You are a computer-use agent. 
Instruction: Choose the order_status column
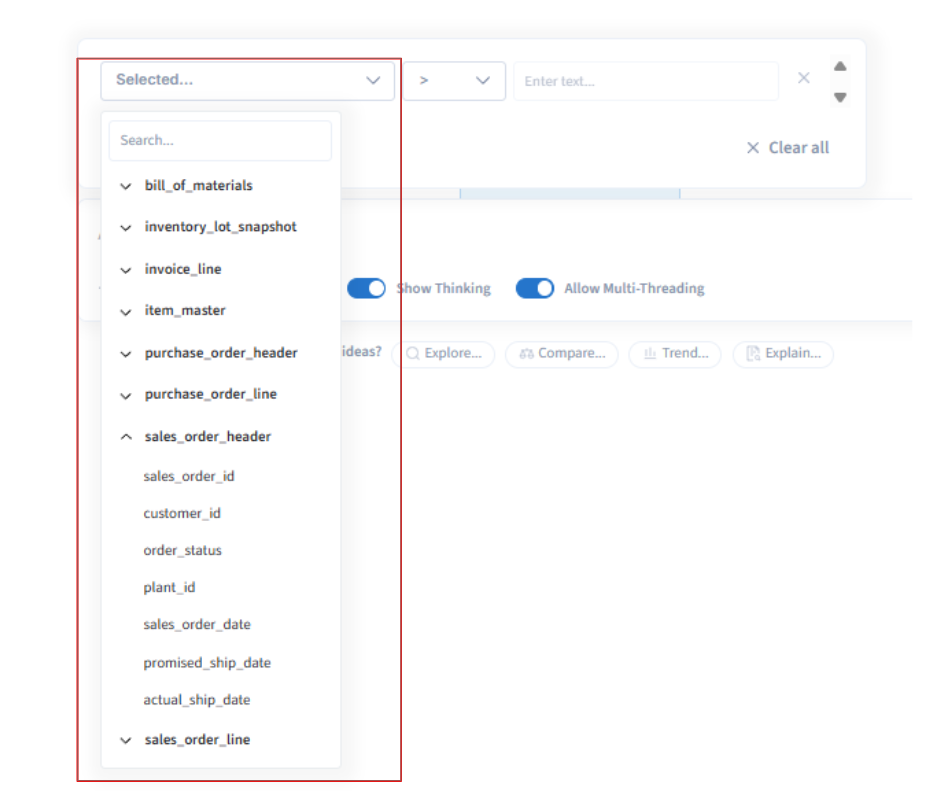182,550
